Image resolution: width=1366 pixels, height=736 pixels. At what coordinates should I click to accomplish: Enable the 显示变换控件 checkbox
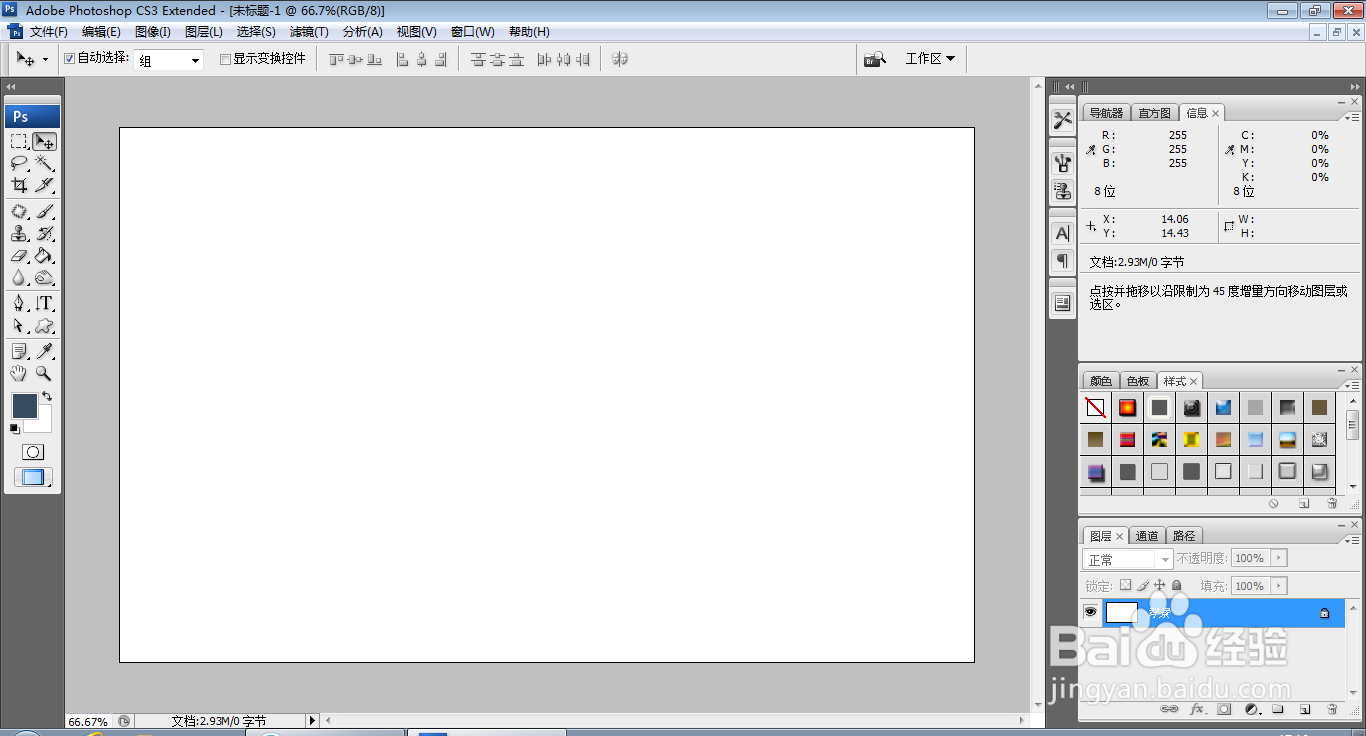click(x=225, y=59)
